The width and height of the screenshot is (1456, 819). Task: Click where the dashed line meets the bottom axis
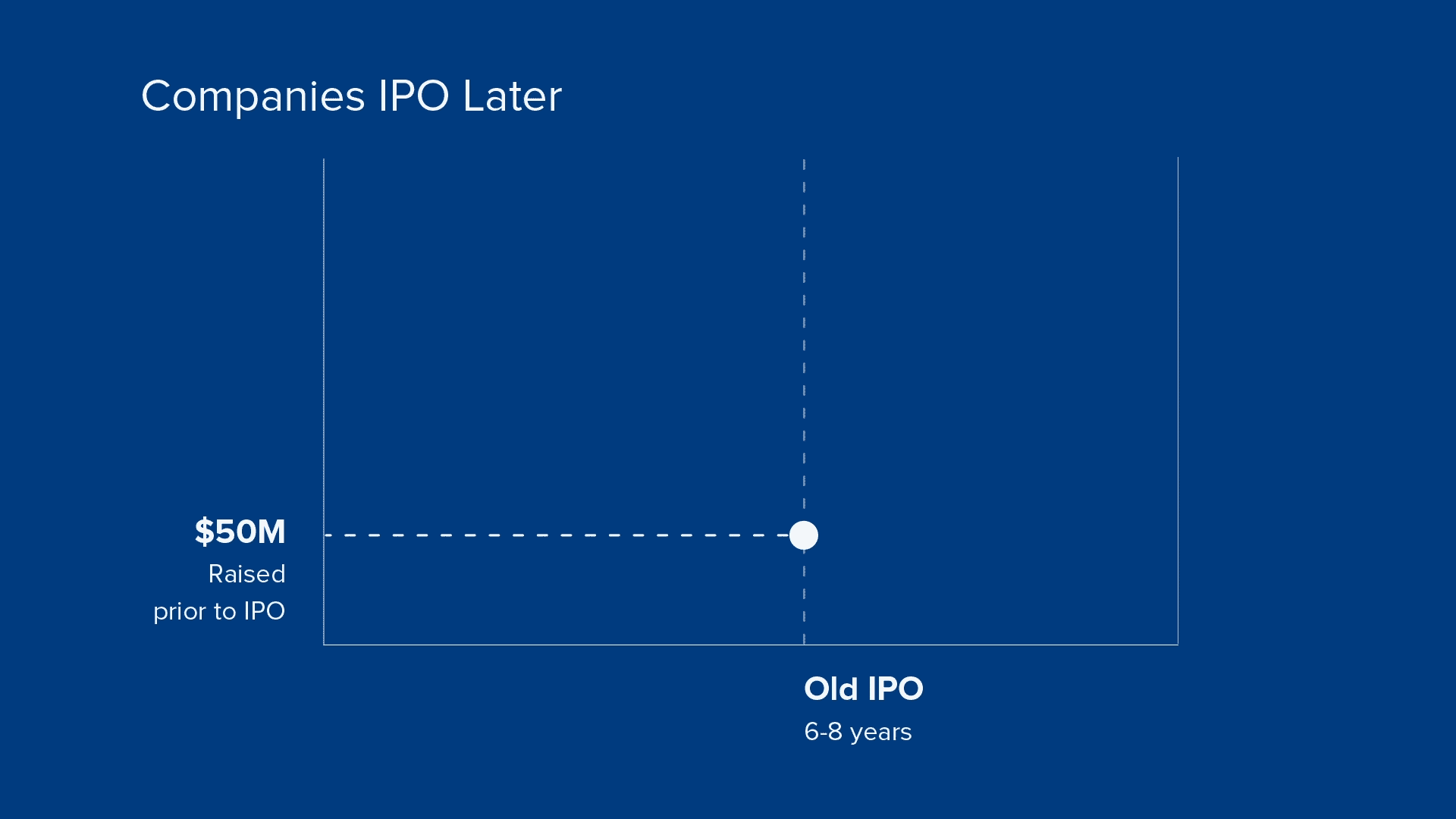coord(804,645)
